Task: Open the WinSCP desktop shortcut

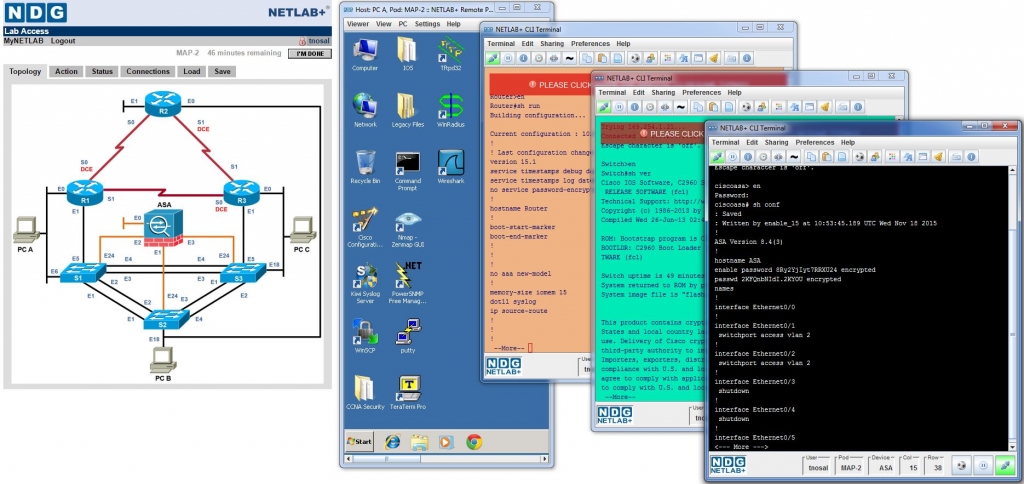Action: (365, 335)
